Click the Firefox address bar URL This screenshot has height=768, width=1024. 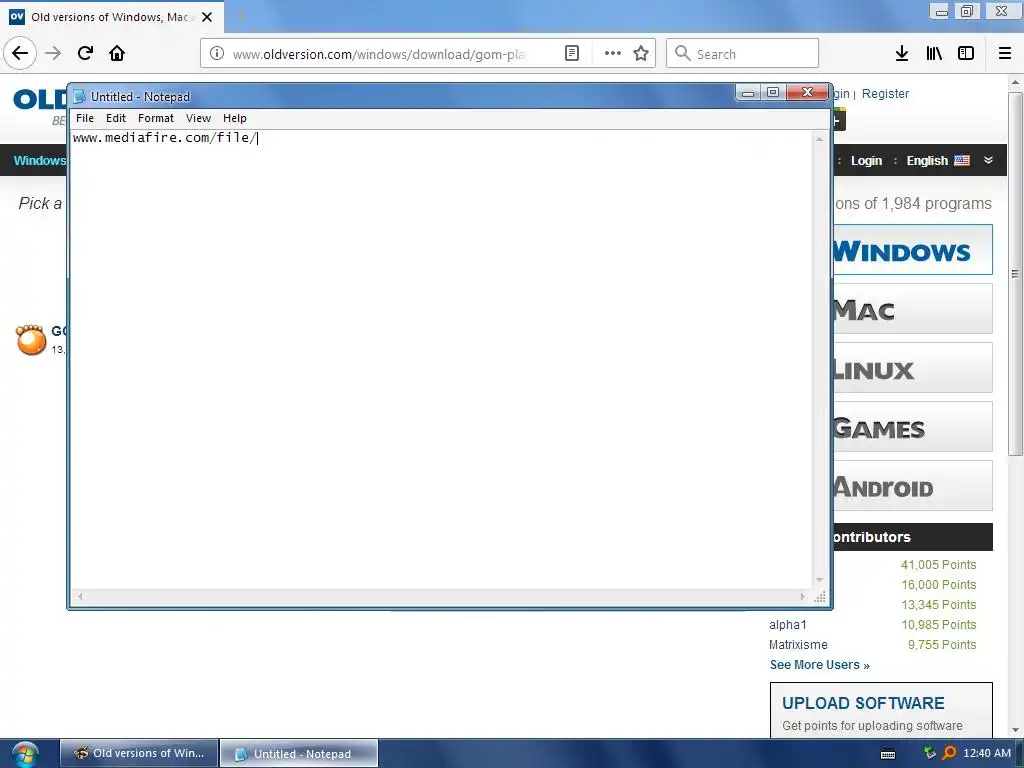click(379, 54)
